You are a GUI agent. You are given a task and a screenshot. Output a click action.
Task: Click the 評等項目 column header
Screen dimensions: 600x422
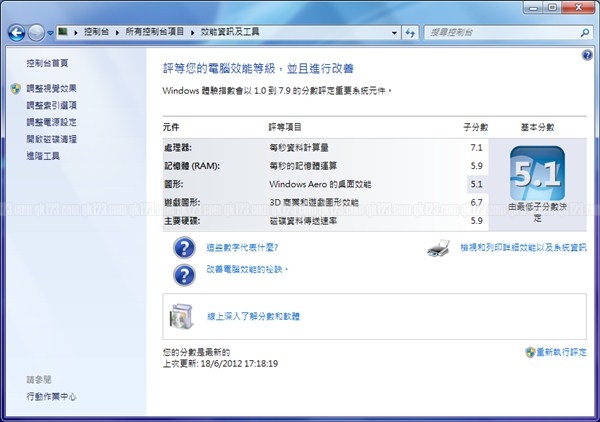pos(285,127)
